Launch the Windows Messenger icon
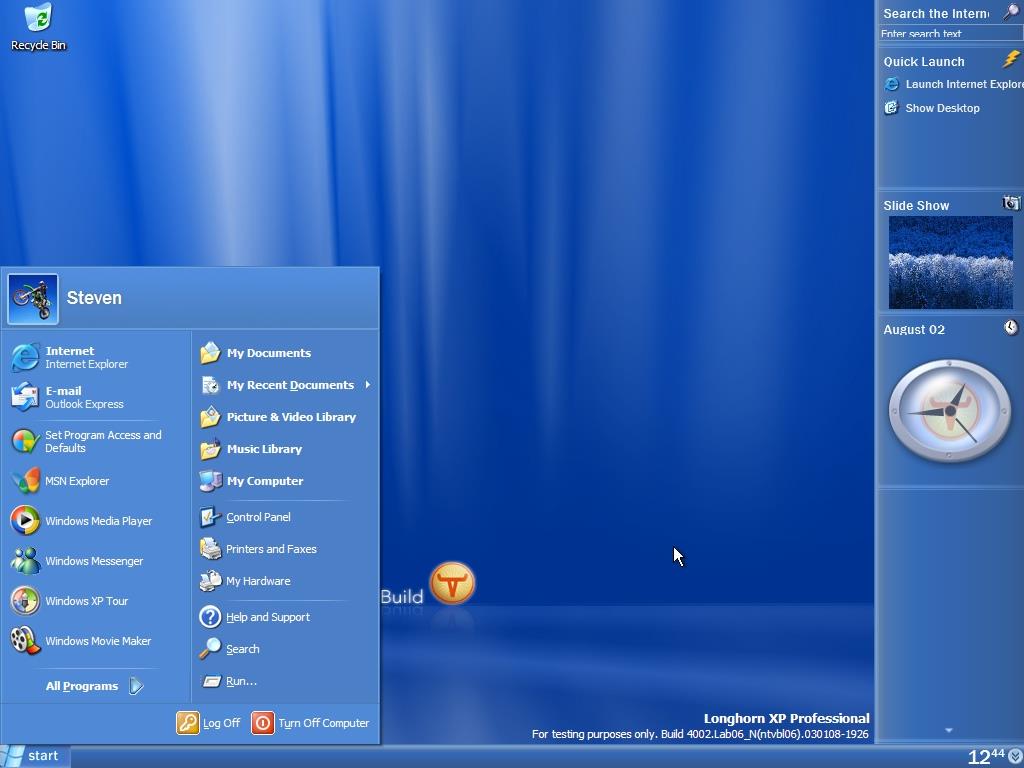Screen dimensions: 1024x768 point(25,561)
